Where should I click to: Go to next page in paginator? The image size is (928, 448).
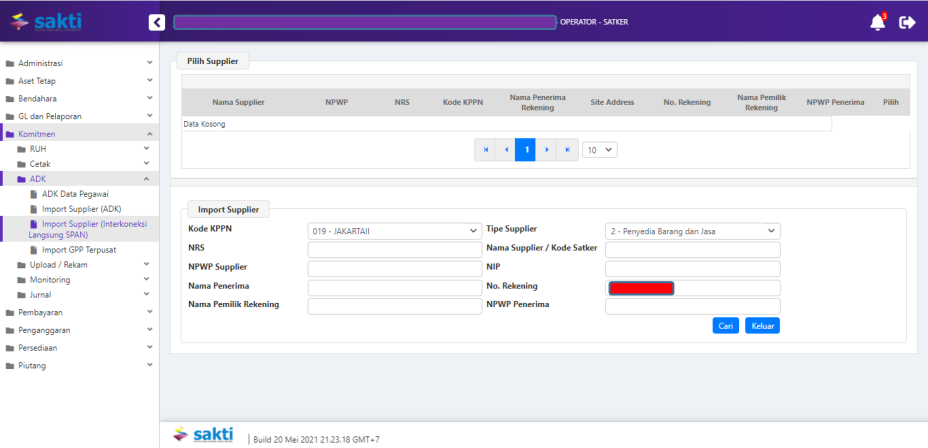(x=547, y=150)
